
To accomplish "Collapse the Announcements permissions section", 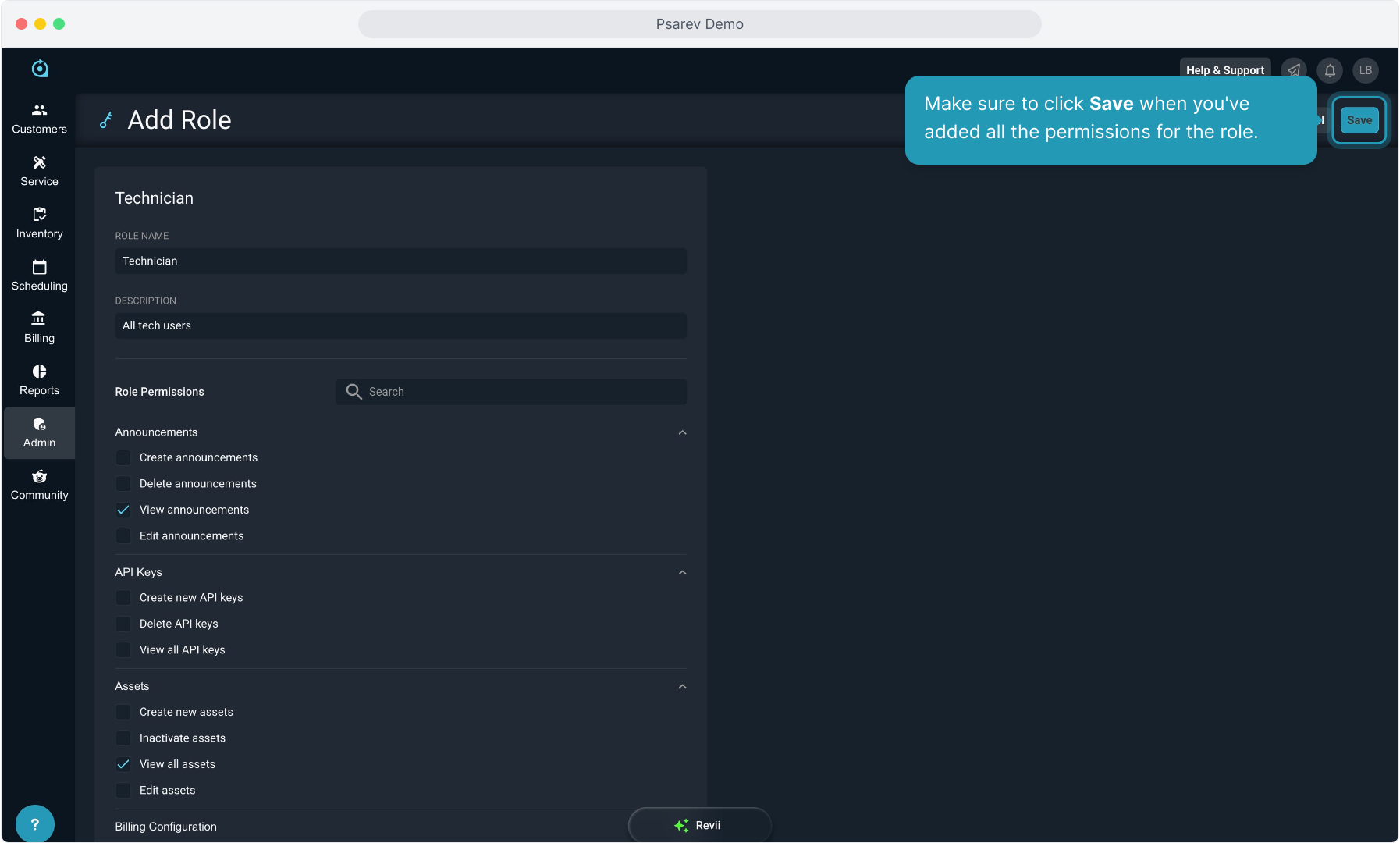I will (682, 432).
